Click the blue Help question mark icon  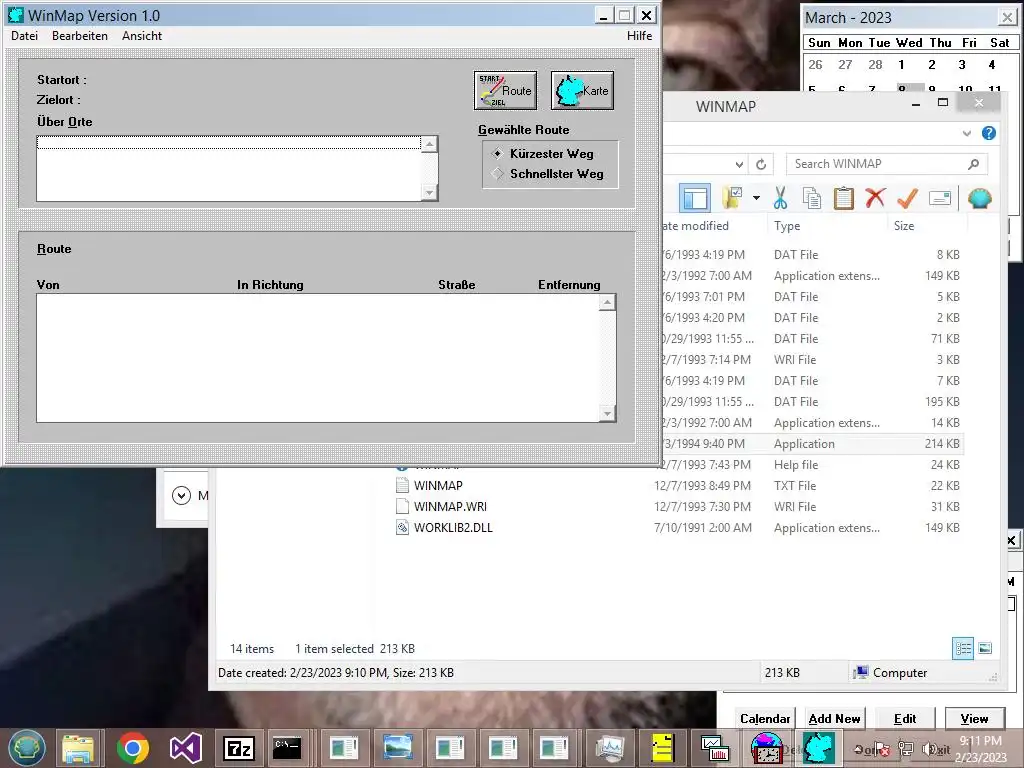pos(989,133)
